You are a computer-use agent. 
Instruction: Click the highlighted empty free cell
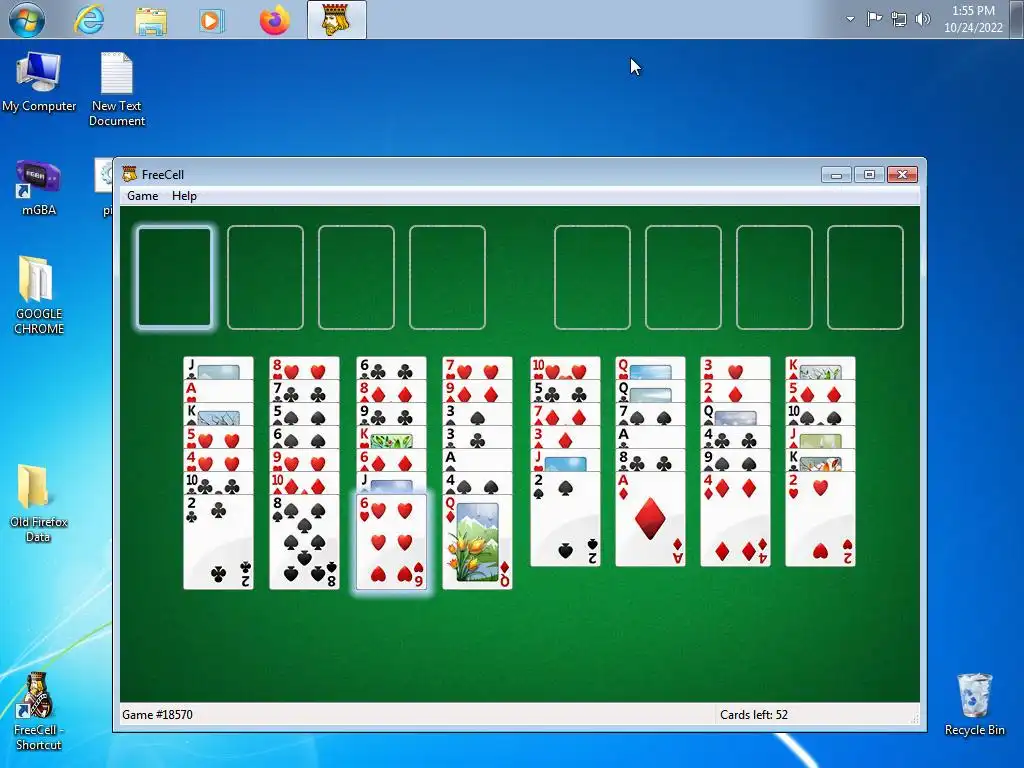tap(174, 277)
